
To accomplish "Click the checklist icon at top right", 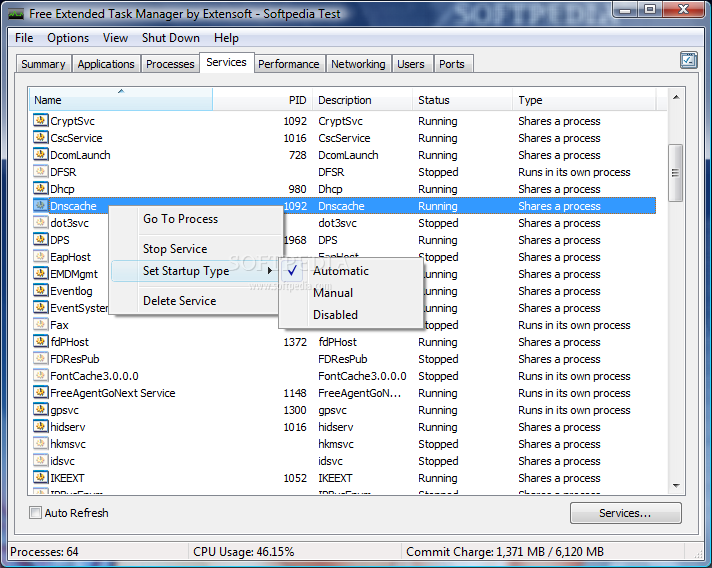I will point(688,60).
